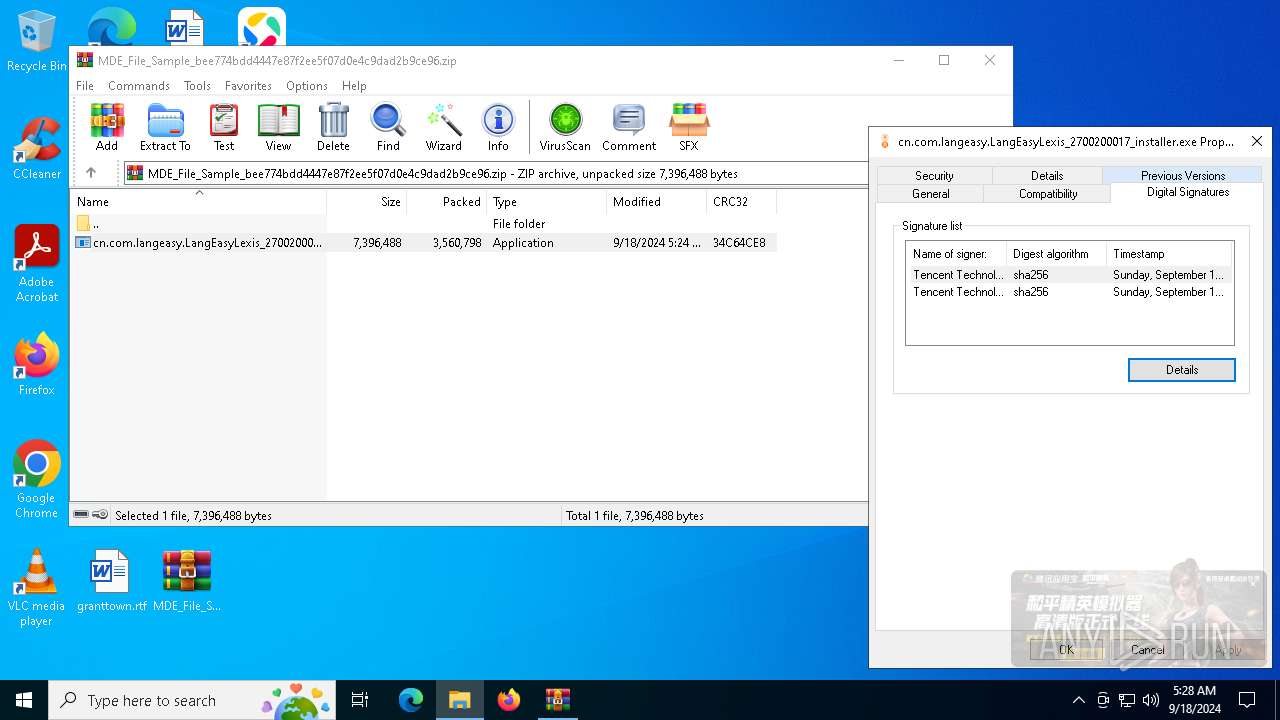Viewport: 1280px width, 720px height.
Task: Click the Digest algorithm column header
Action: click(x=1056, y=254)
